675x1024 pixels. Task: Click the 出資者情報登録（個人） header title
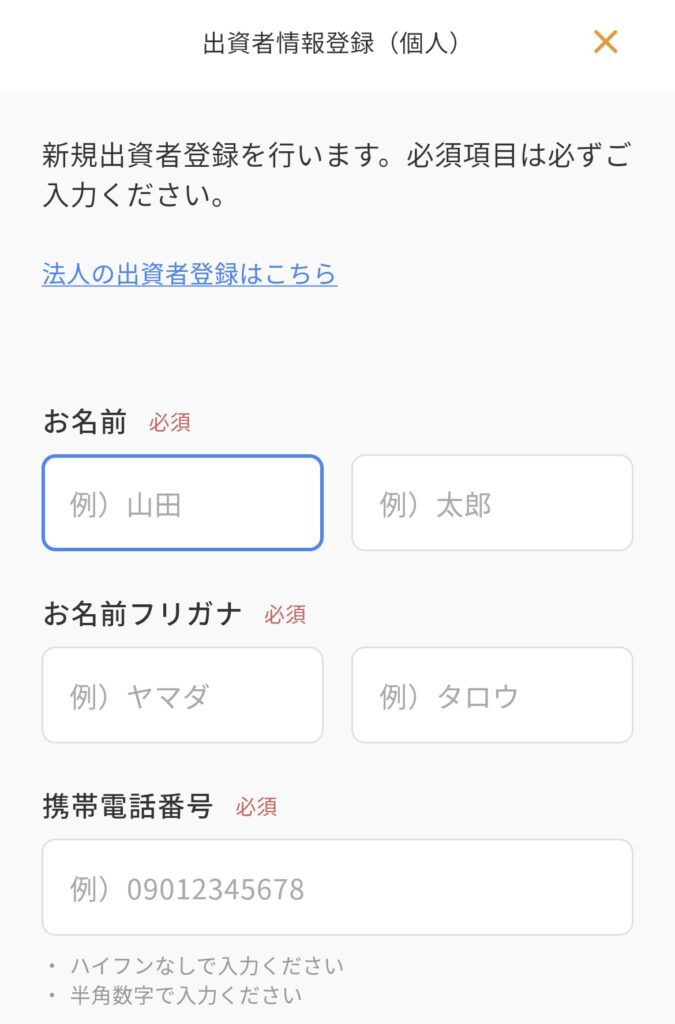click(330, 45)
